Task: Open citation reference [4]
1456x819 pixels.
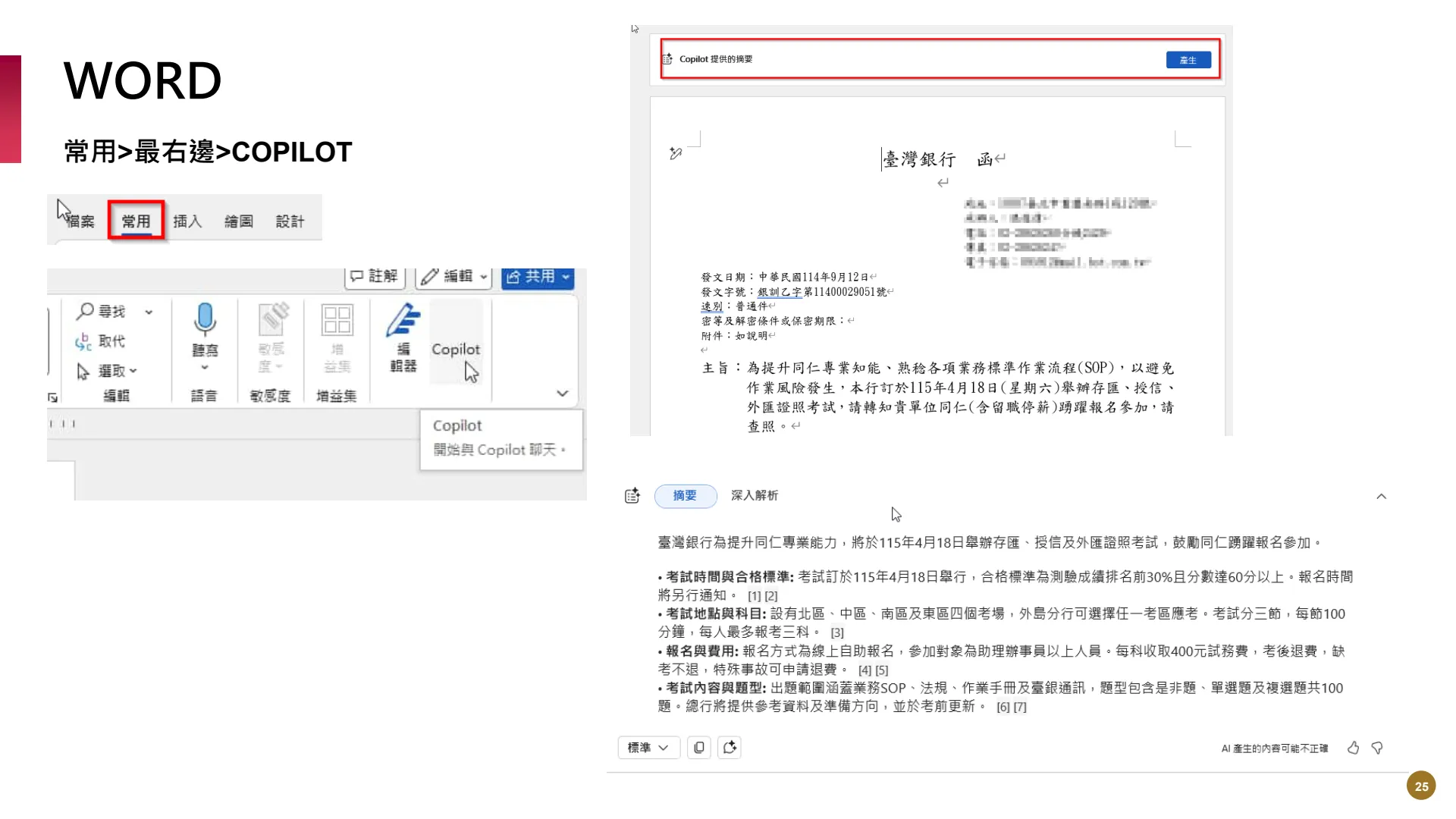Action: (x=865, y=670)
